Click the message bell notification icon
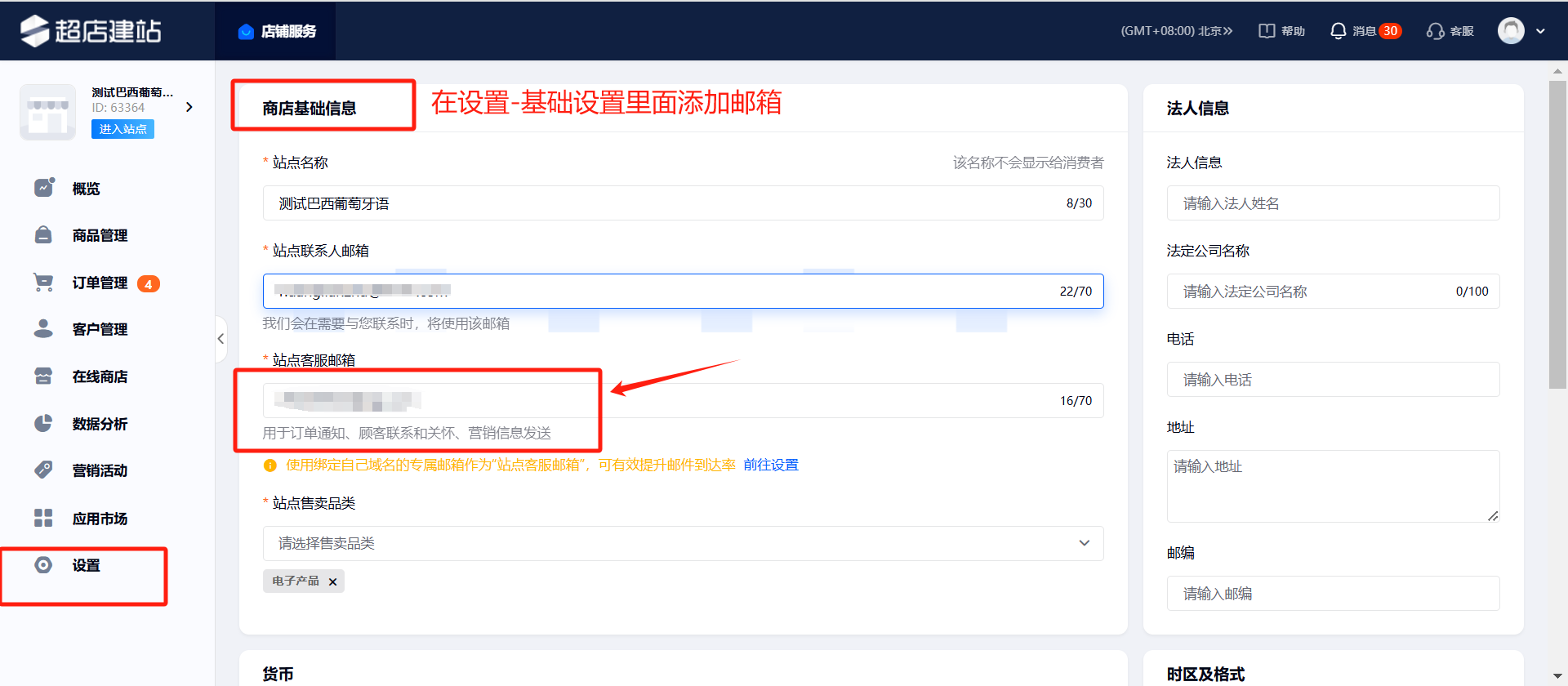This screenshot has width=1568, height=686. coord(1338,31)
